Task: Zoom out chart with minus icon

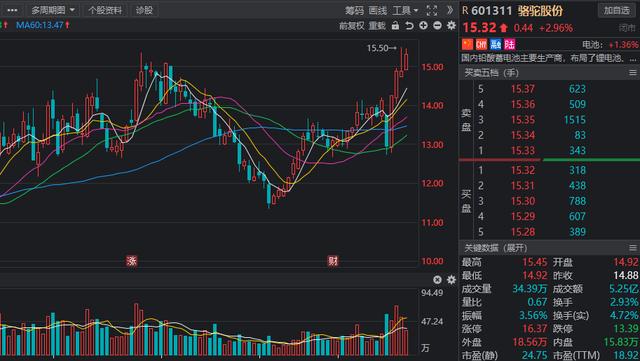Action: click(x=437, y=26)
